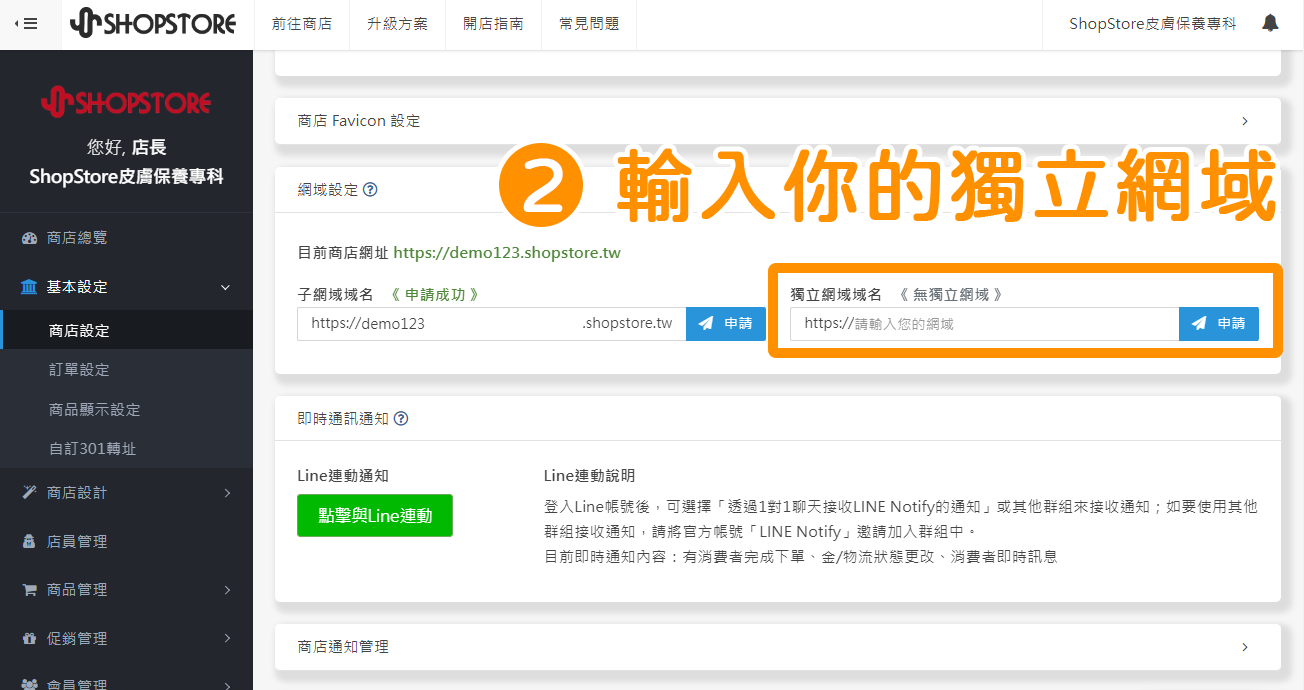
Task: Click the green 點擊與Line連動 button
Action: point(375,516)
